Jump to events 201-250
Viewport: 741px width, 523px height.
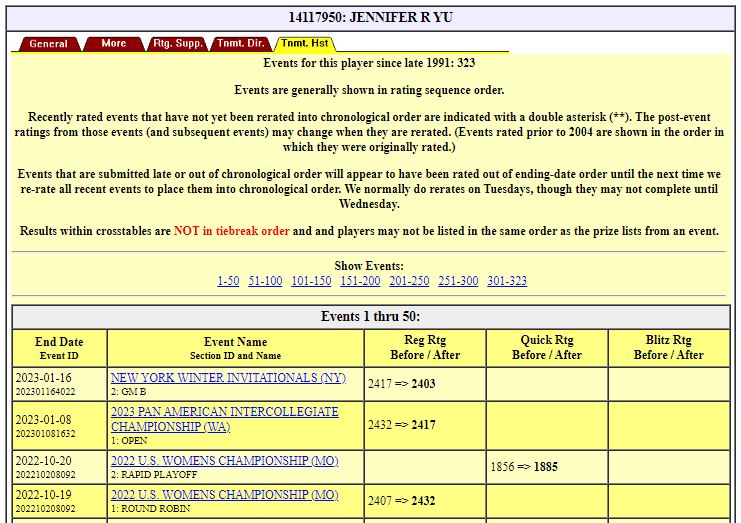409,281
